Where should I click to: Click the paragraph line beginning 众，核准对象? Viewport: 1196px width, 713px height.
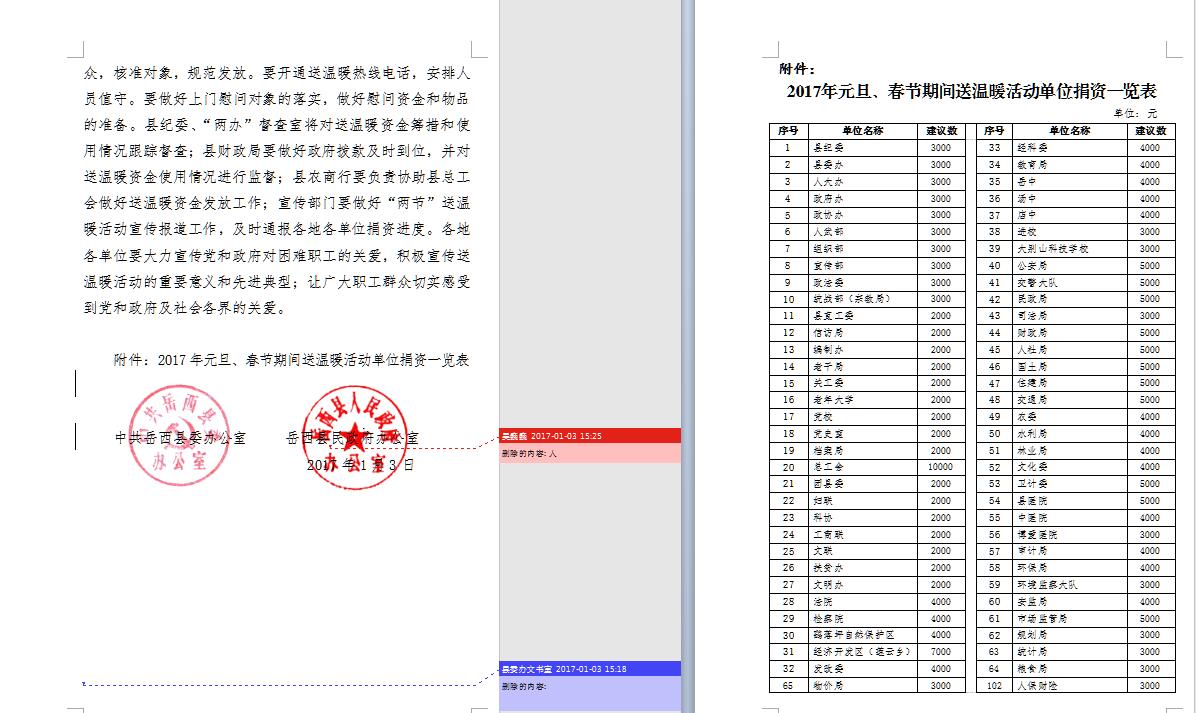tap(277, 73)
